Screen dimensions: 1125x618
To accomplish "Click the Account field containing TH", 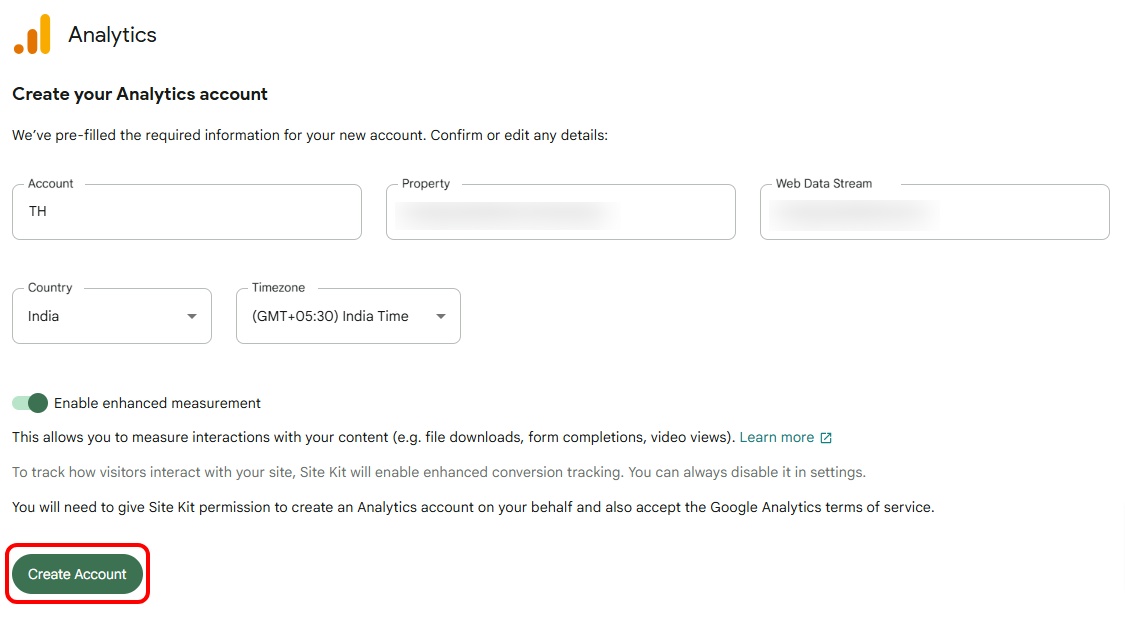I will [186, 212].
